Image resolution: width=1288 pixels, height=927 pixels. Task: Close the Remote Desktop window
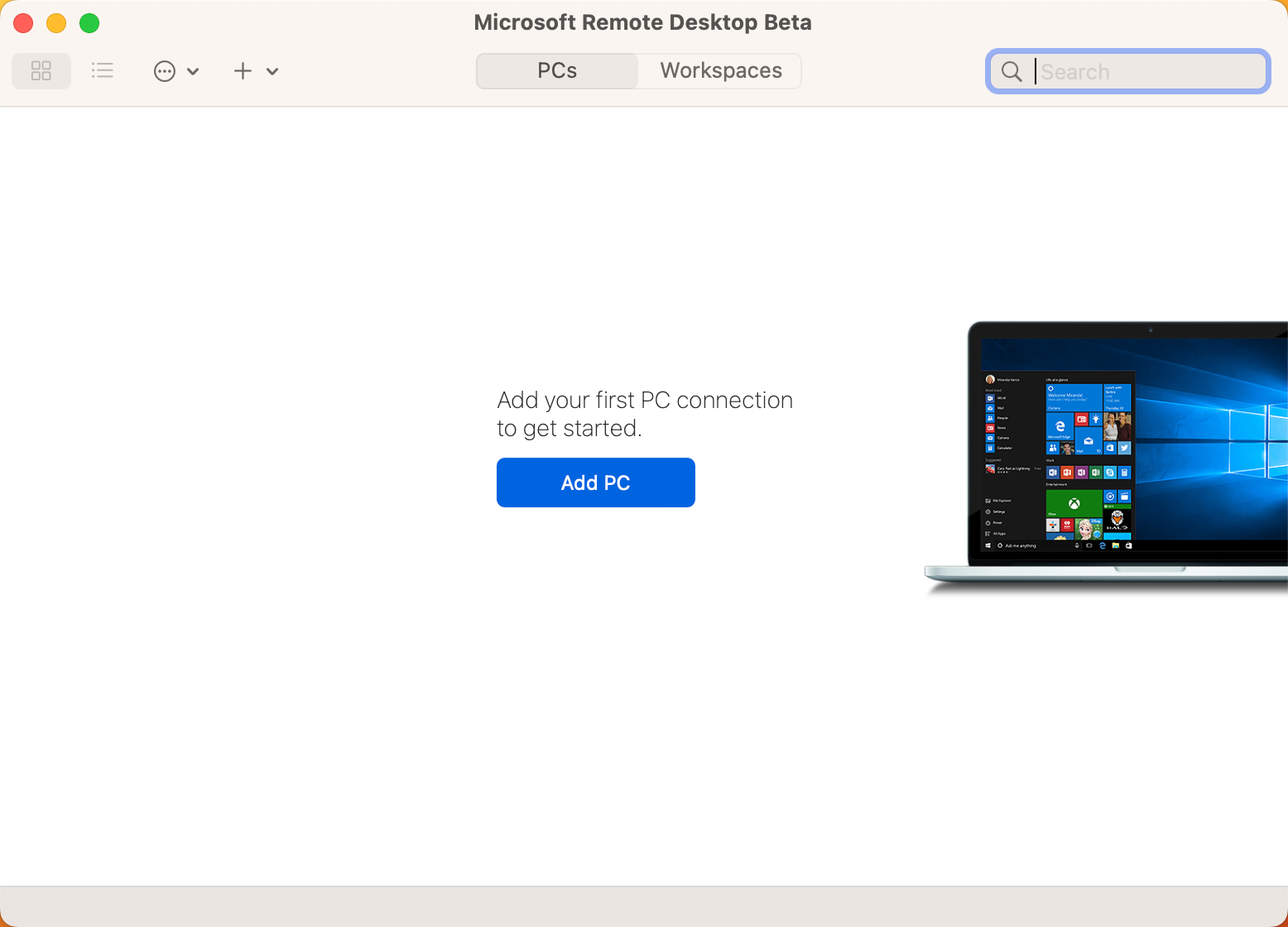tap(23, 23)
